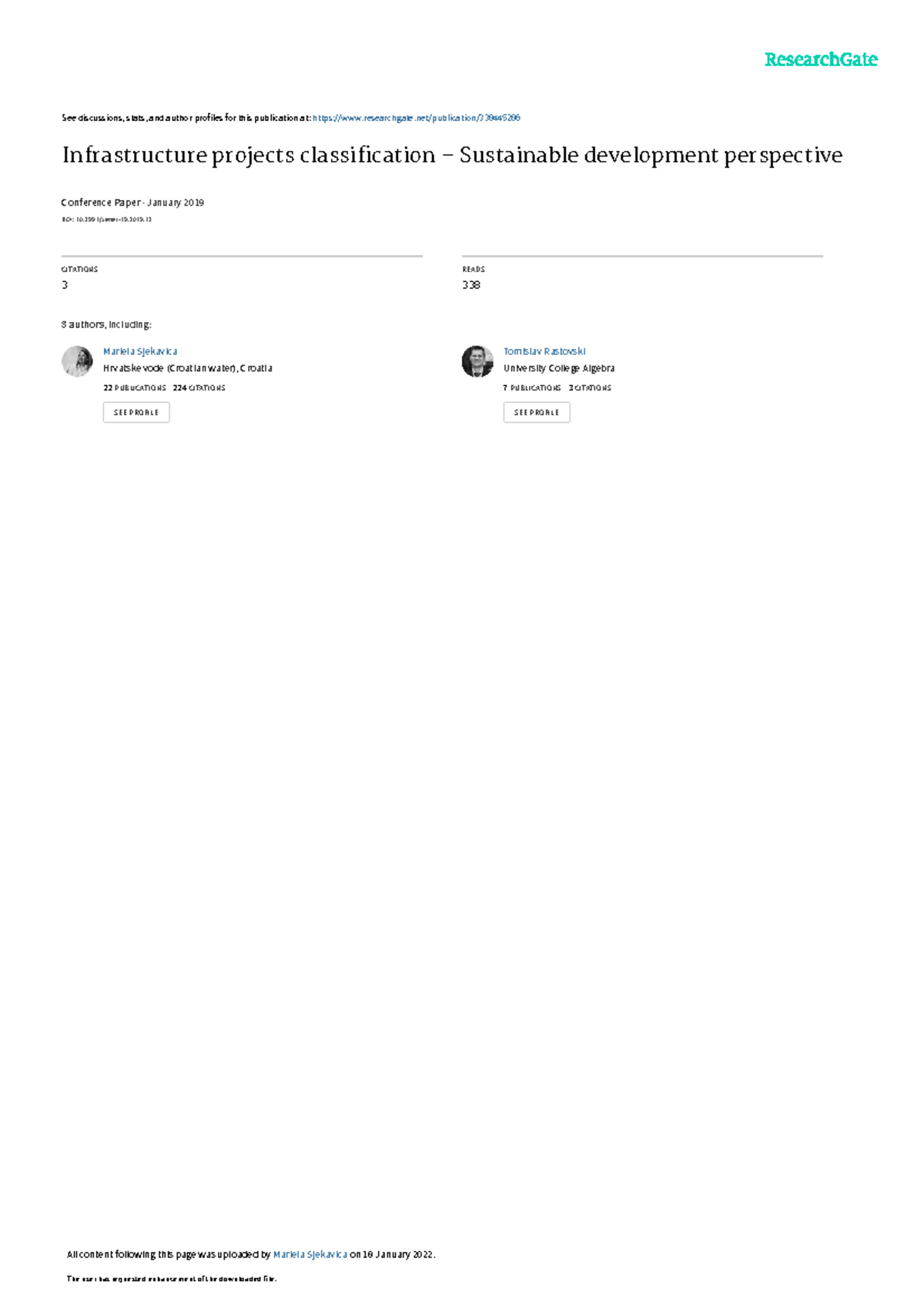The image size is (924, 1307).
Task: Click the paper title heading
Action: click(x=452, y=155)
